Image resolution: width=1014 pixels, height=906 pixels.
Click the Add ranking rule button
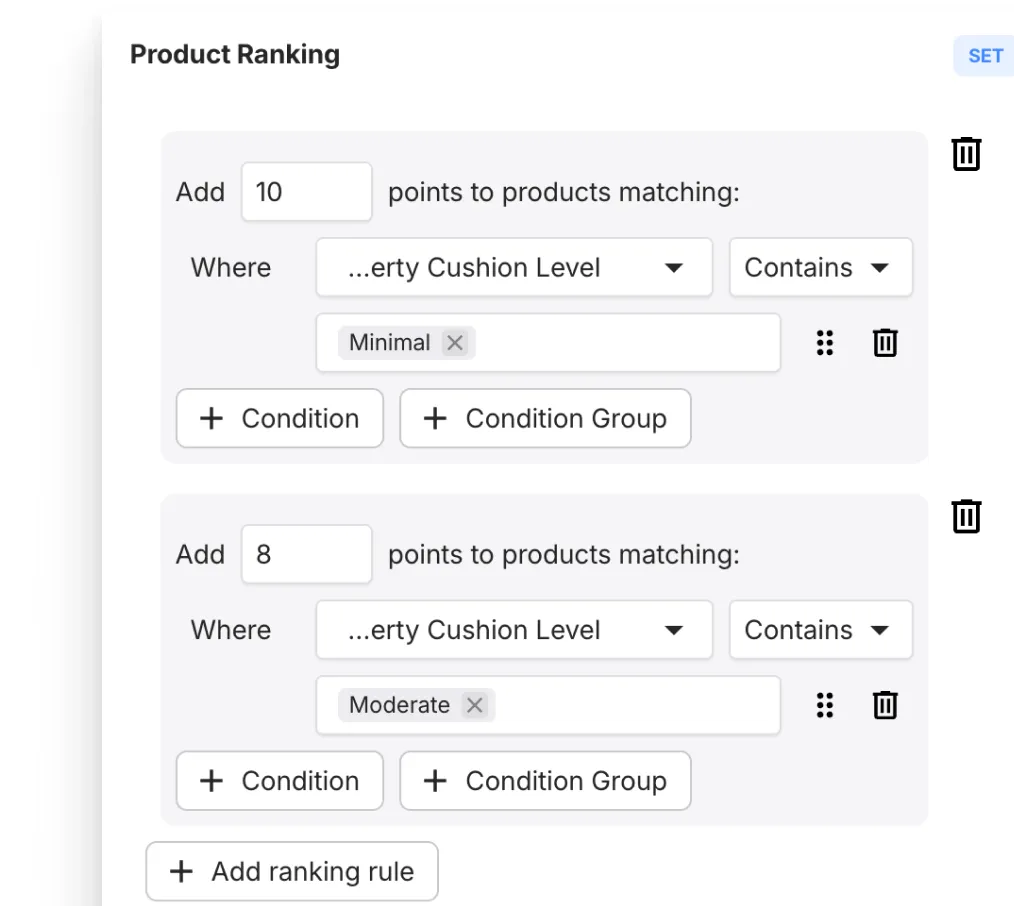(x=291, y=871)
